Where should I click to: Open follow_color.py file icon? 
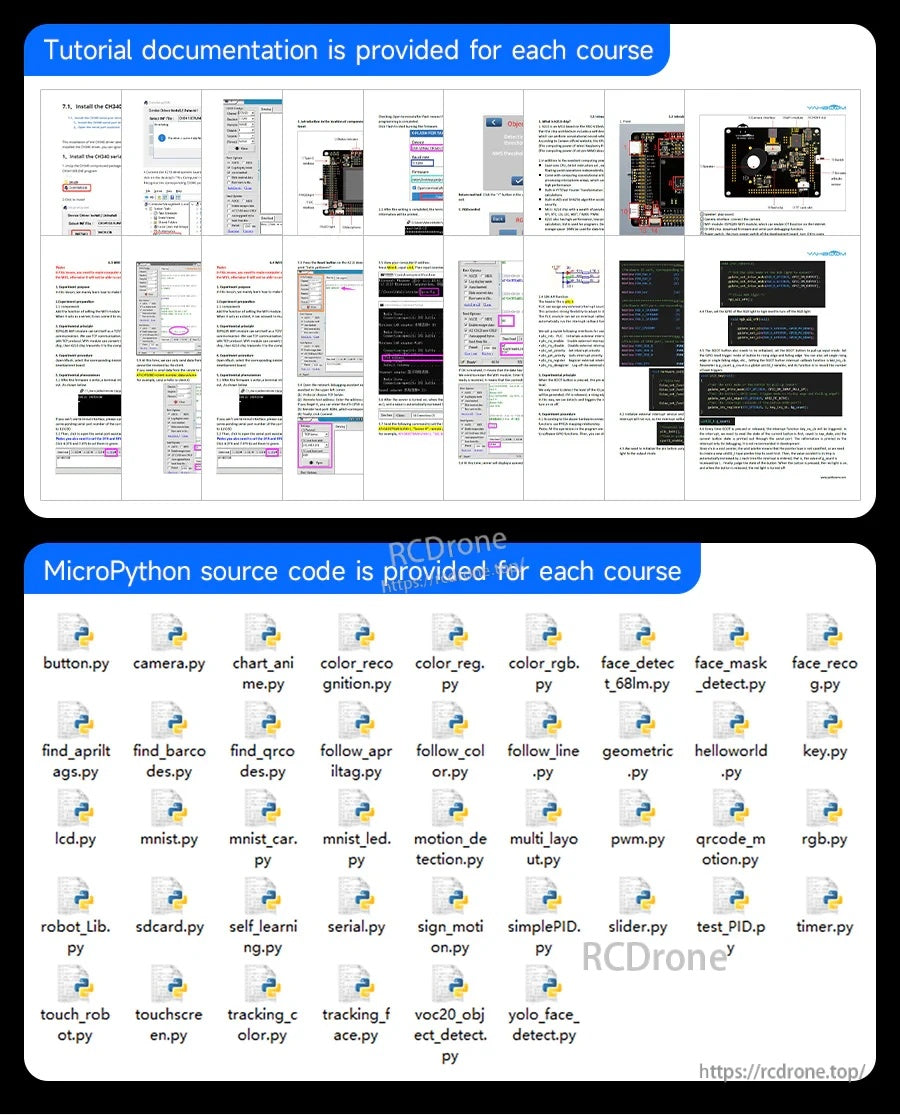450,720
